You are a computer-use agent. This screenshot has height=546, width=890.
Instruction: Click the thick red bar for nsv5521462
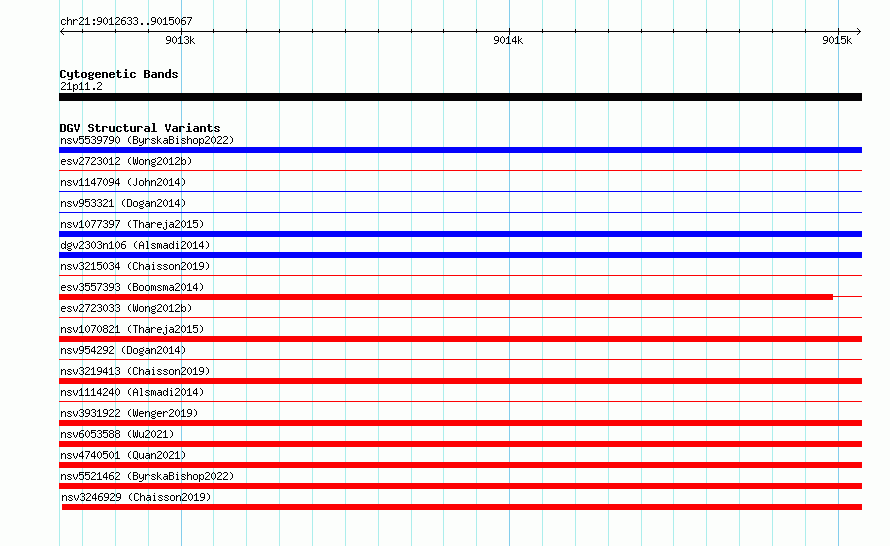coord(460,486)
